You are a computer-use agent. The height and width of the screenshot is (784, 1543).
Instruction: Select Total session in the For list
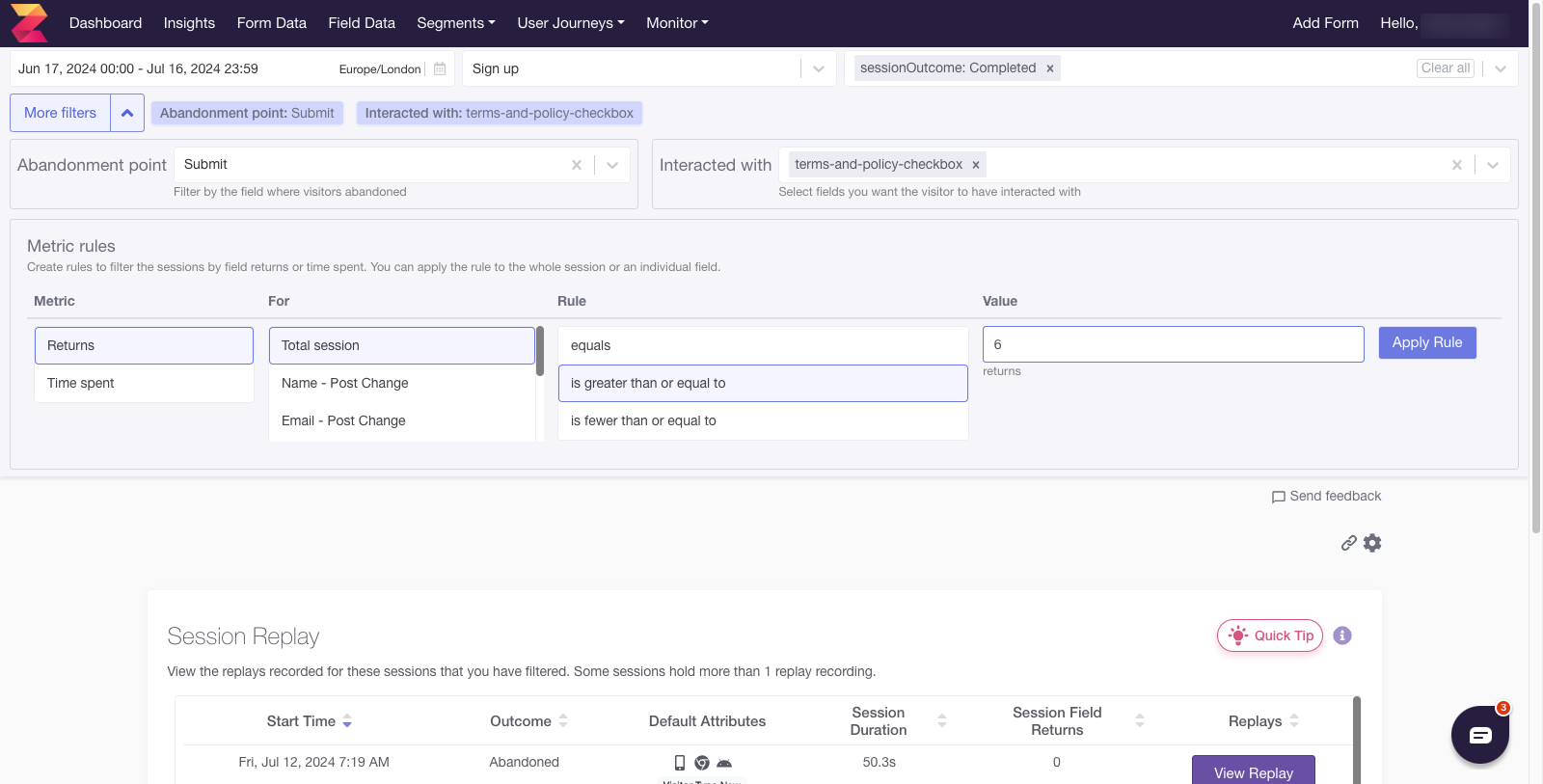click(401, 345)
